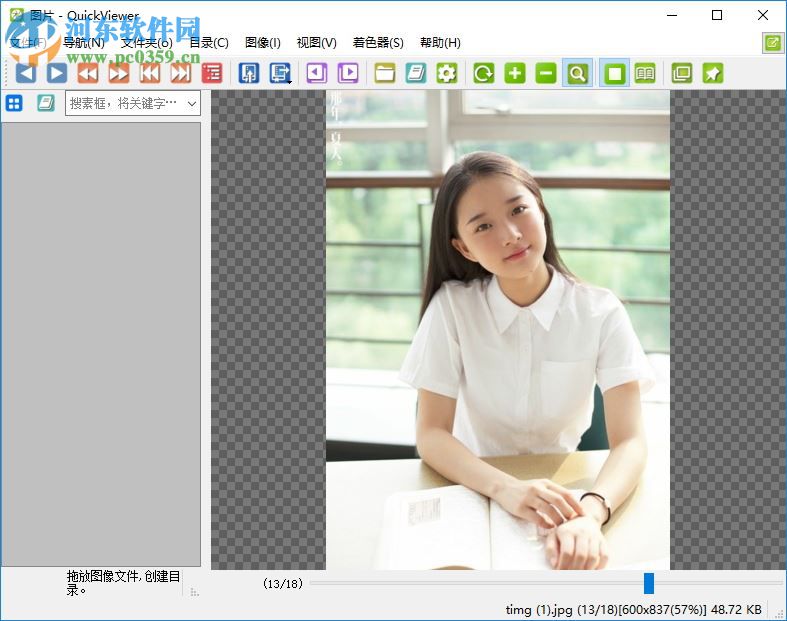Click the displayed photo of the girl

(498, 330)
